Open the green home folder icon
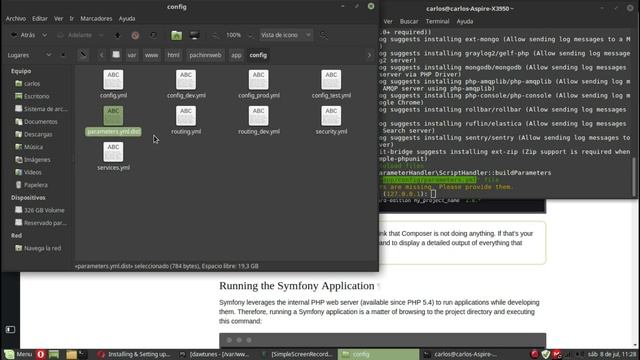Image resolution: width=640 pixels, height=360 pixels. [176, 36]
